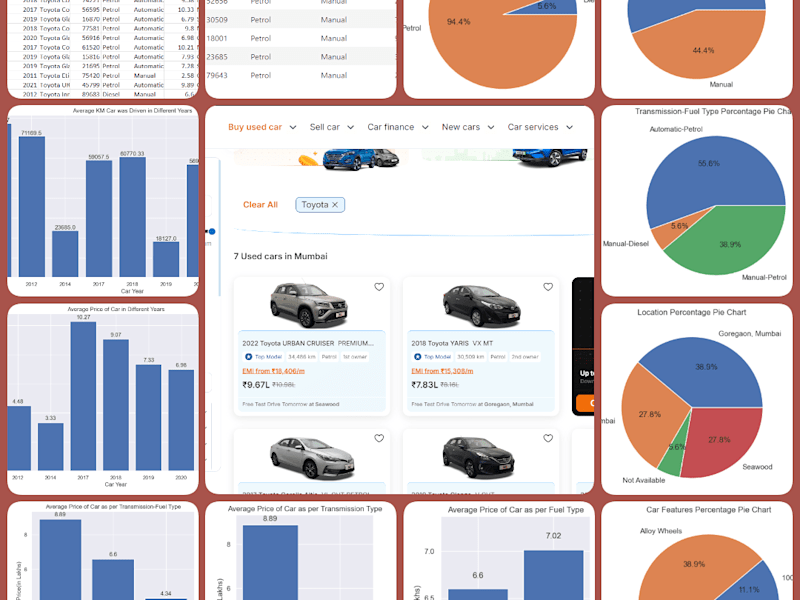Viewport: 800px width, 600px height.
Task: Click the 7.02 bar in Fuel Type chart
Action: click(x=554, y=575)
